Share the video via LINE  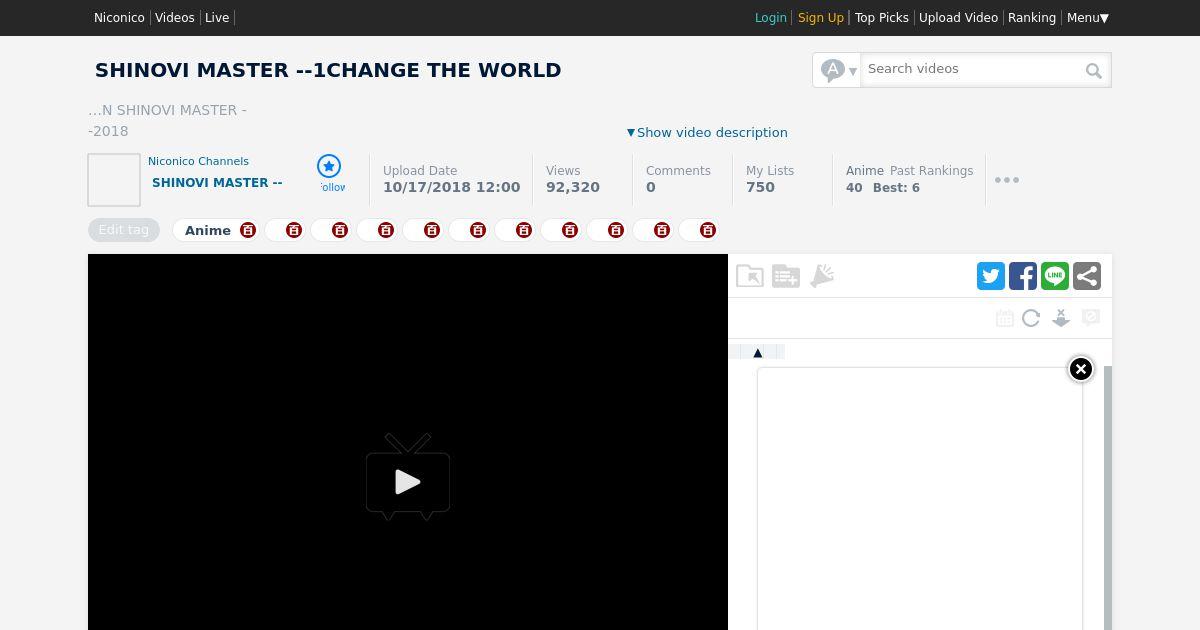pyautogui.click(x=1055, y=276)
